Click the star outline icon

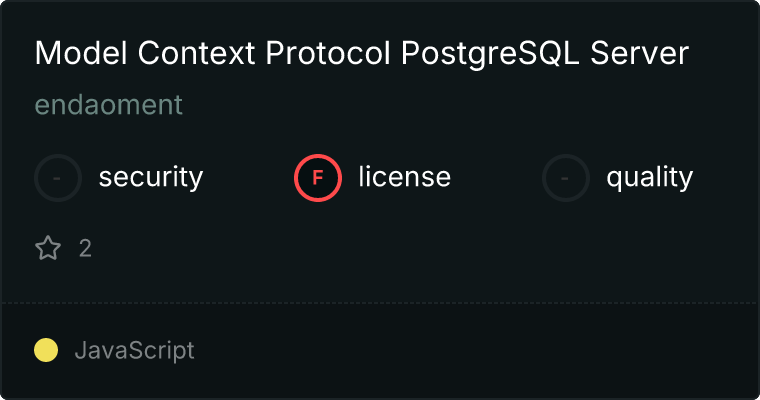[x=48, y=248]
